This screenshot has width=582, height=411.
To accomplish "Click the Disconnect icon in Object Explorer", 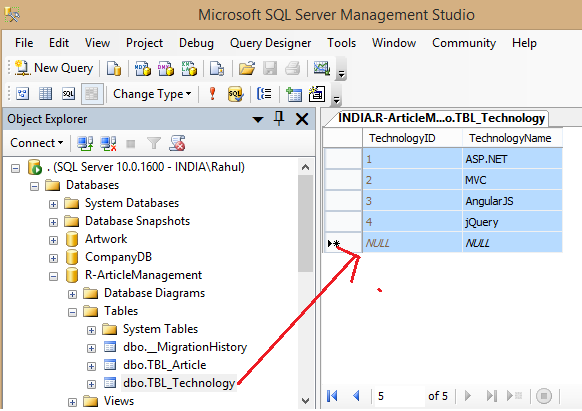I will [x=108, y=143].
